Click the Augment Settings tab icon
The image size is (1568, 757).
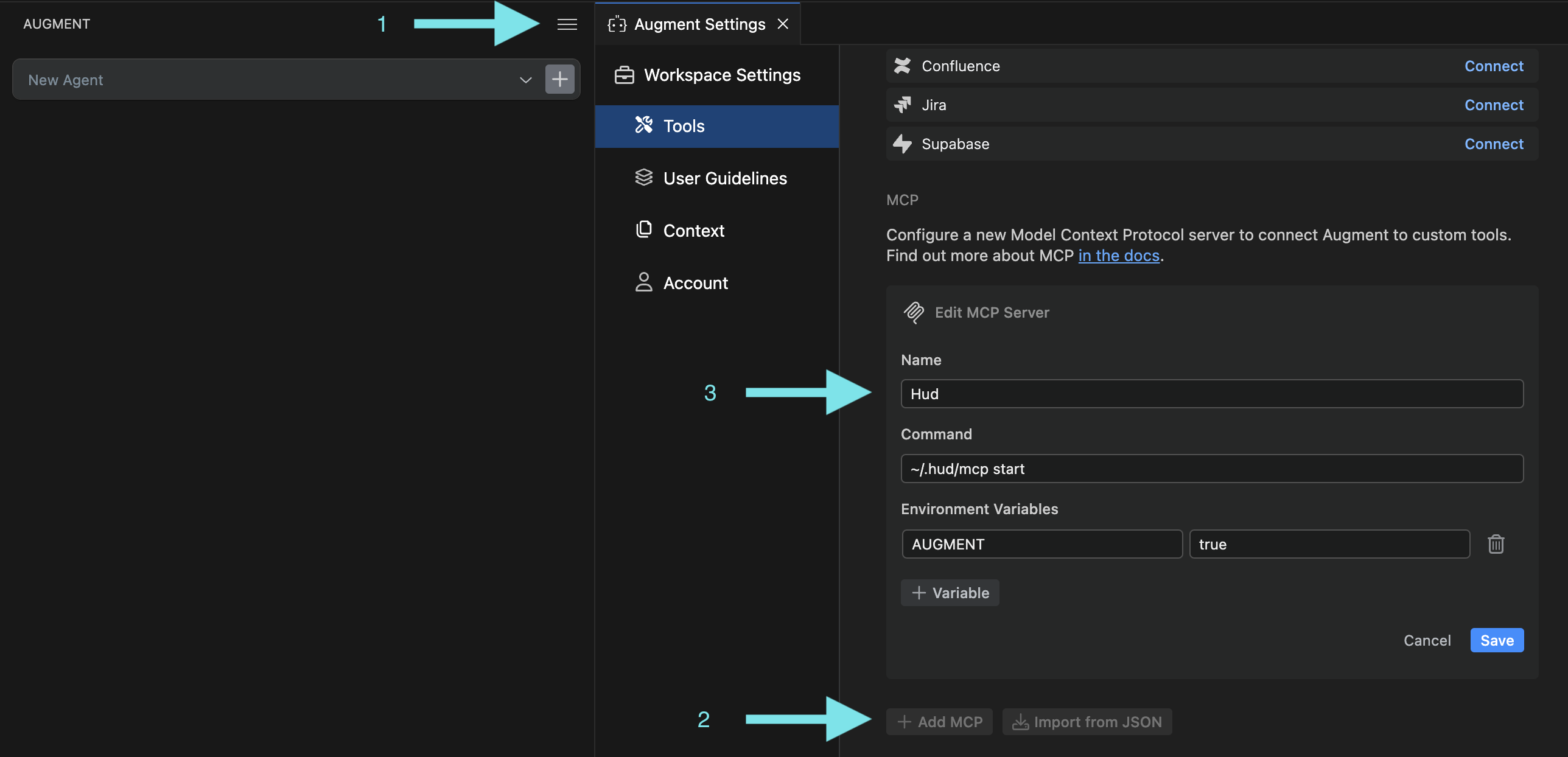(x=617, y=24)
